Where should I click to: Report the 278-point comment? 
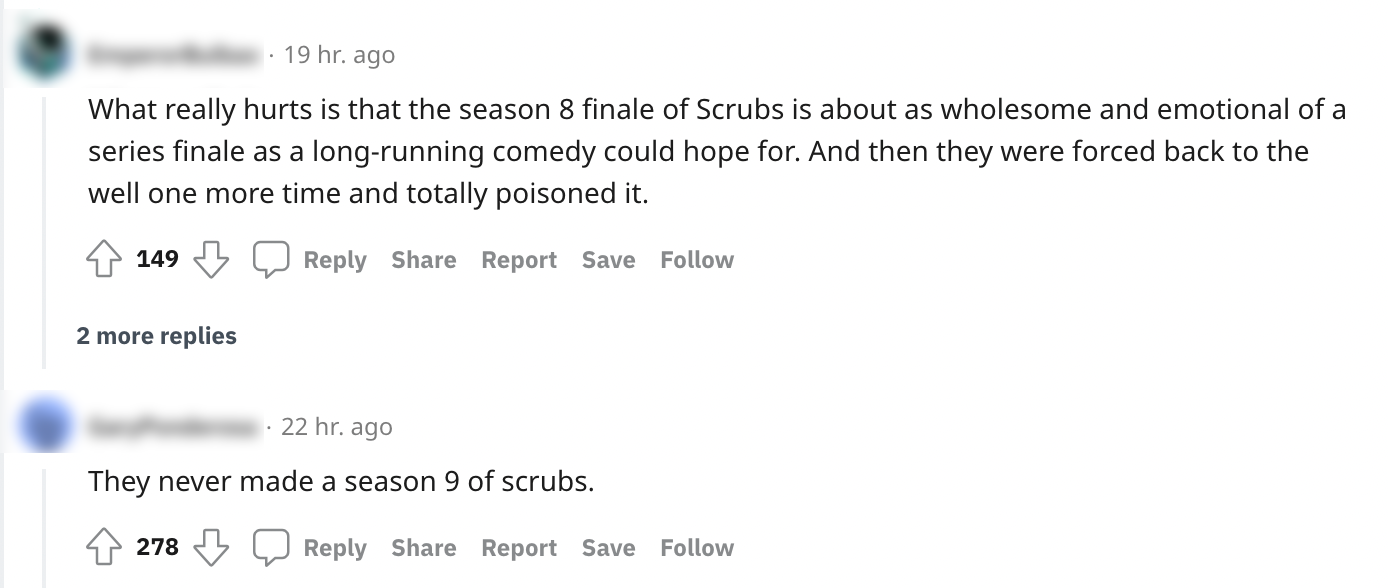click(x=518, y=548)
